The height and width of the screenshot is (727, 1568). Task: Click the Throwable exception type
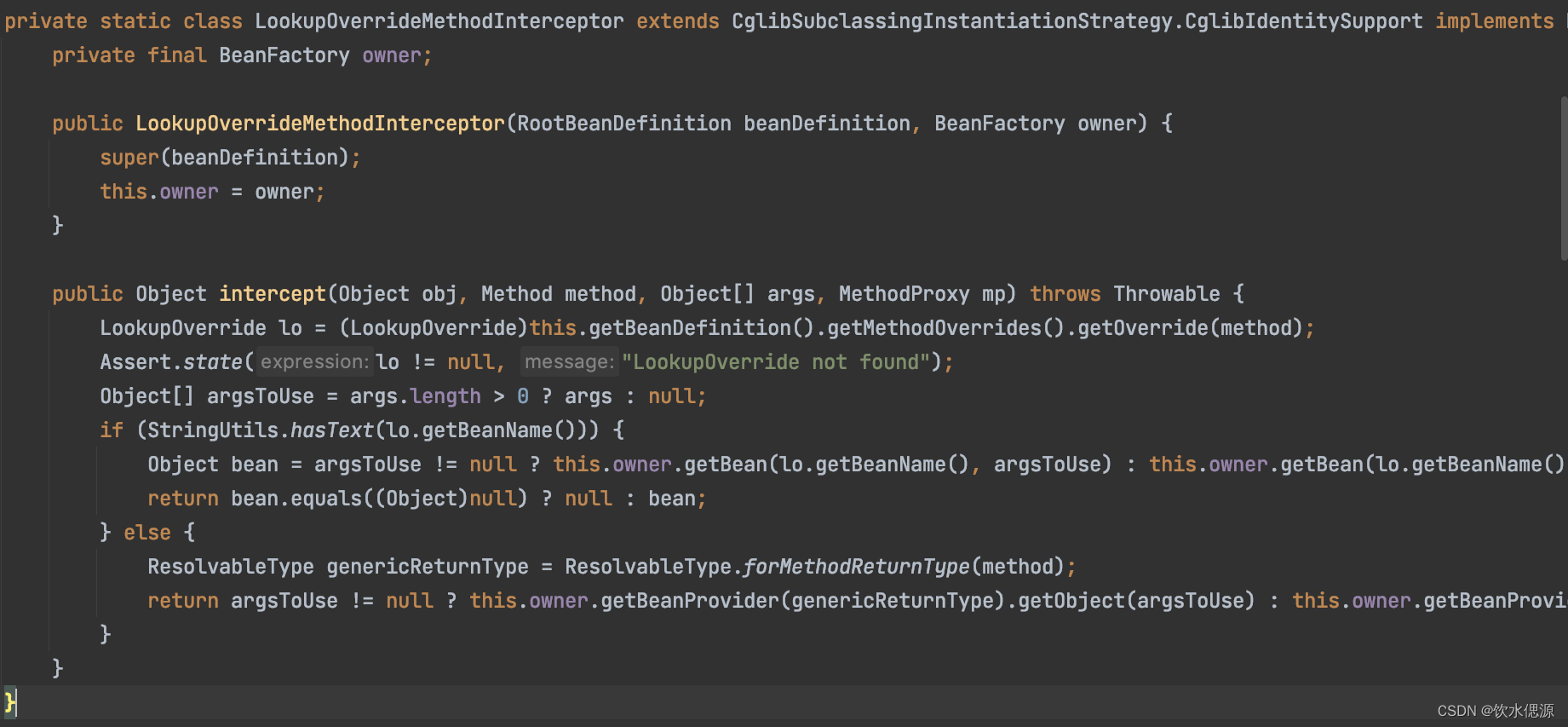[1167, 294]
